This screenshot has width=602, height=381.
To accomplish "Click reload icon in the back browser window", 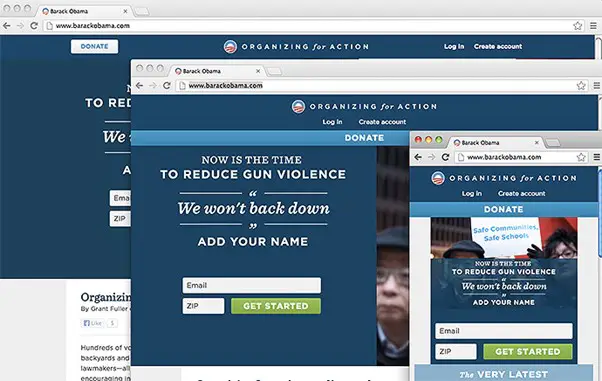I will [34, 26].
